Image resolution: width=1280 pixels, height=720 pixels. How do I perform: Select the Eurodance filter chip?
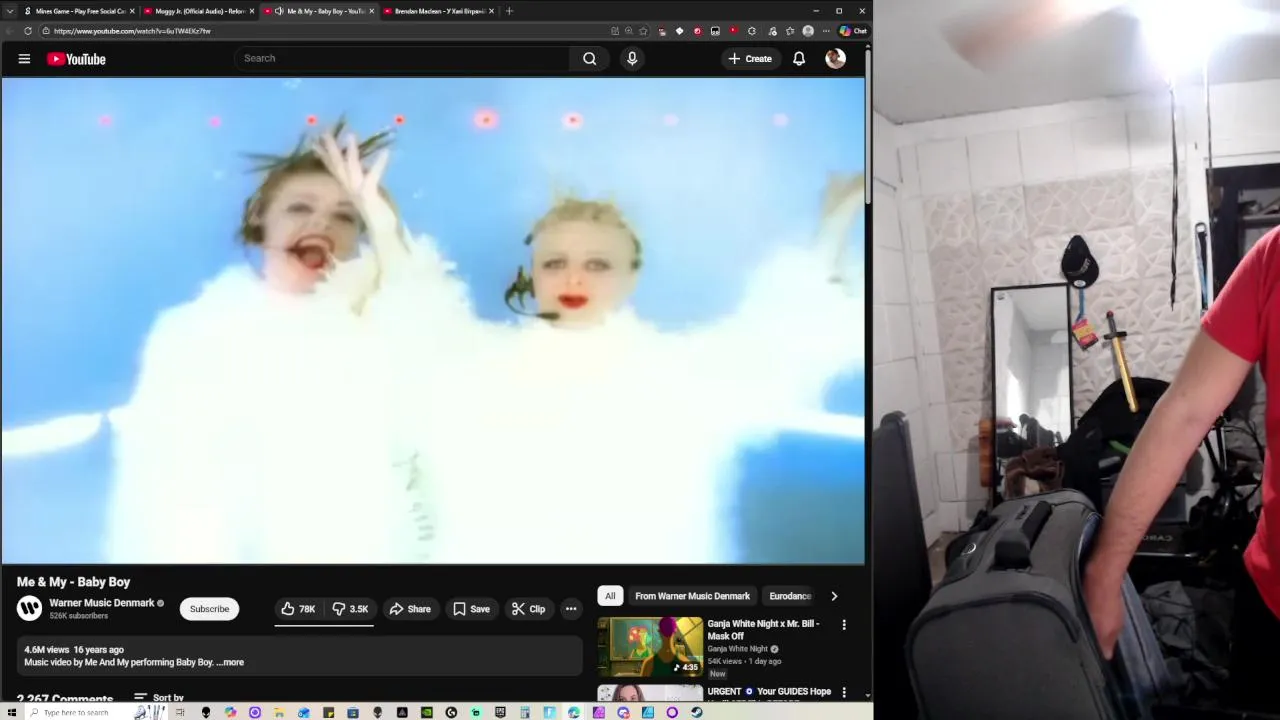pos(790,596)
